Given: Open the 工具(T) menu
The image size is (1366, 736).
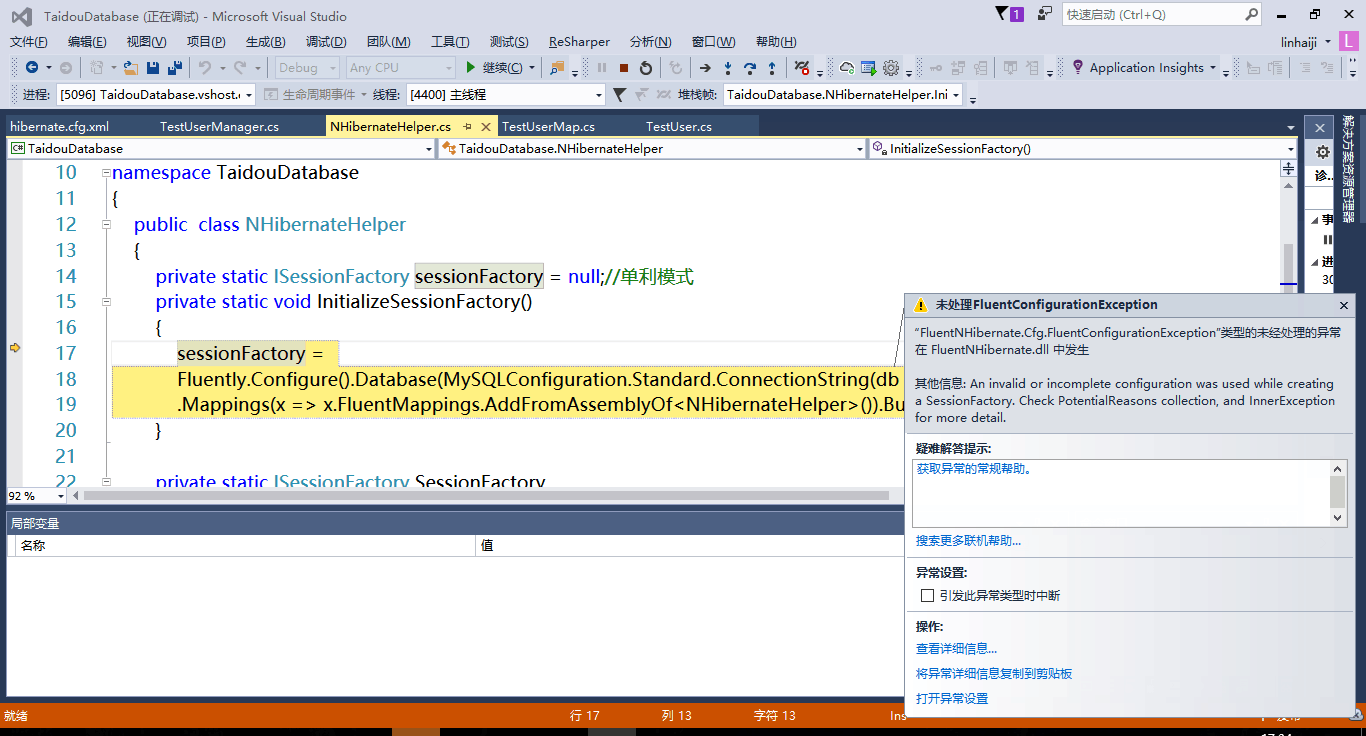Looking at the screenshot, I should 450,42.
